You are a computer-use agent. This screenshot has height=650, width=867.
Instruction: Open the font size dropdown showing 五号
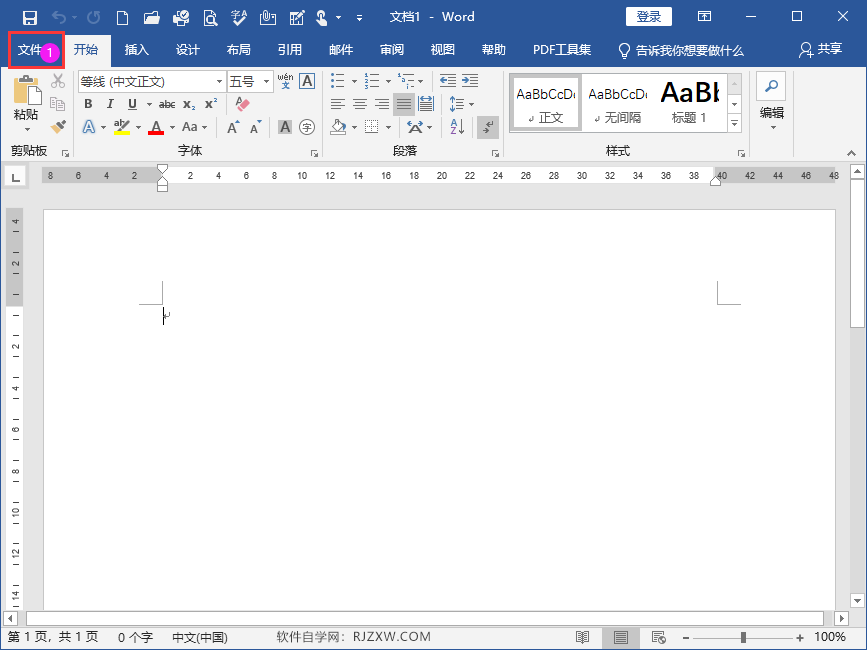pos(267,82)
